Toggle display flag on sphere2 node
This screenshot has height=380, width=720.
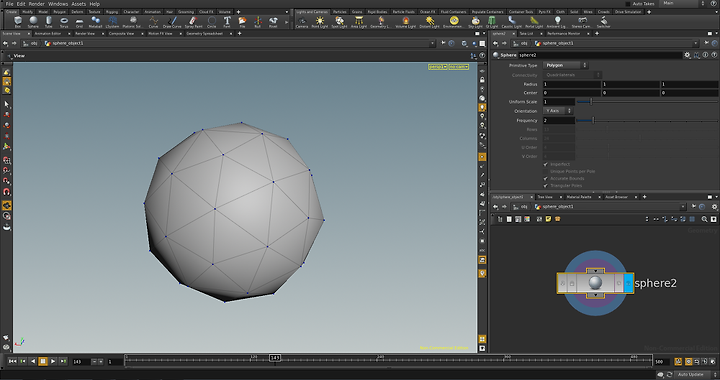pyautogui.click(x=628, y=283)
